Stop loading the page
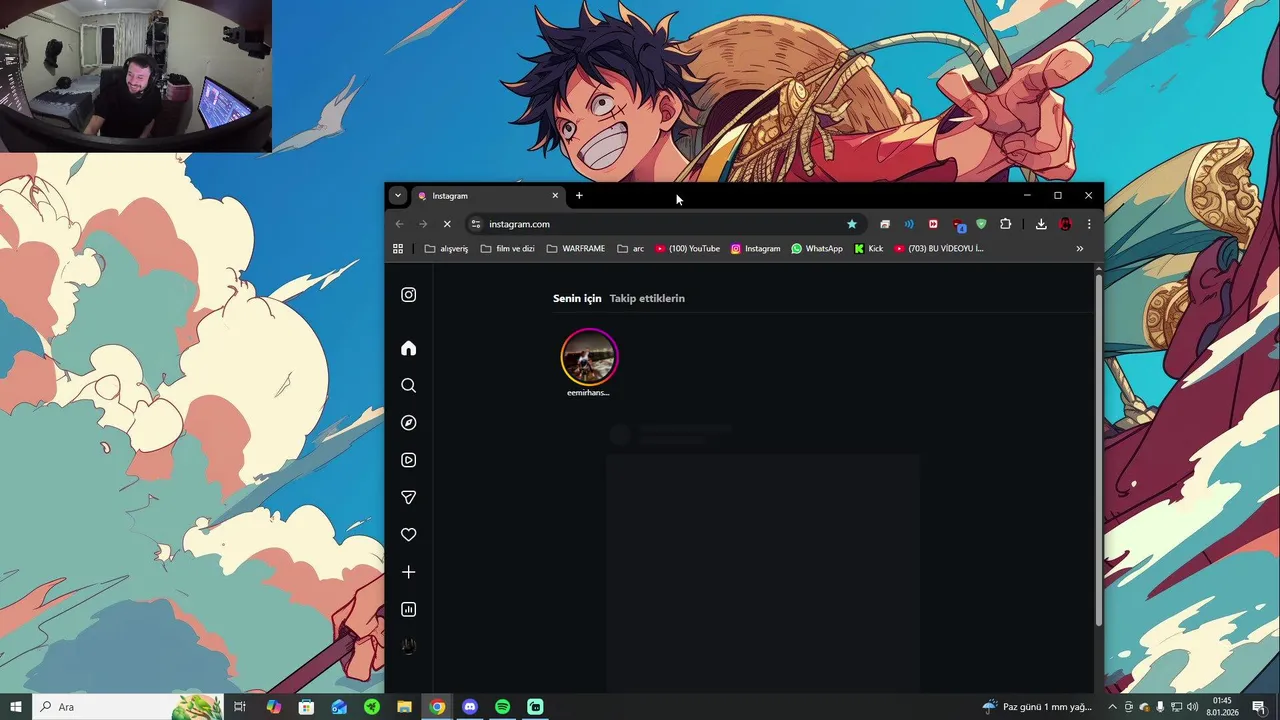Image resolution: width=1280 pixels, height=720 pixels. pos(447,224)
